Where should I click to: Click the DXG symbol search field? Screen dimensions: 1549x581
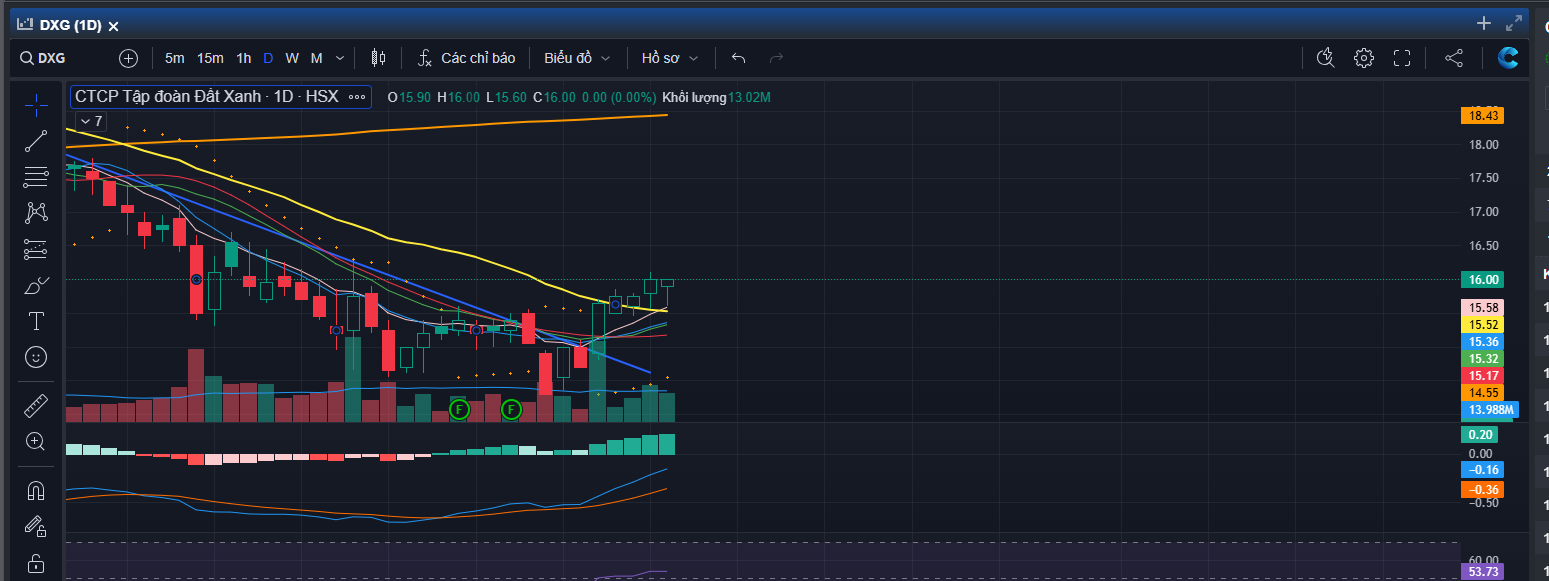point(67,58)
